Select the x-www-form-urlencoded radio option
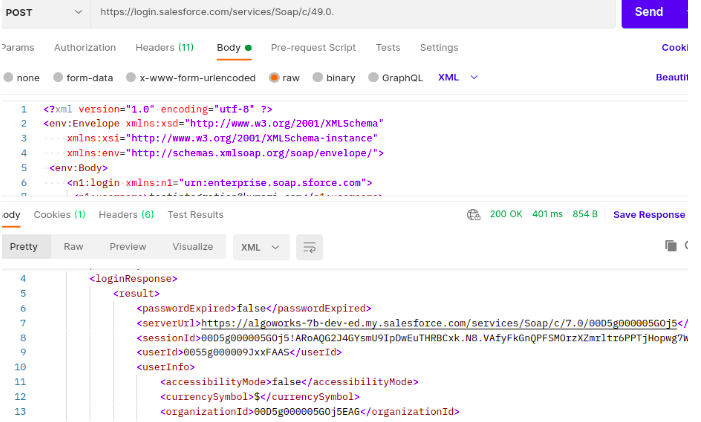 click(x=132, y=78)
